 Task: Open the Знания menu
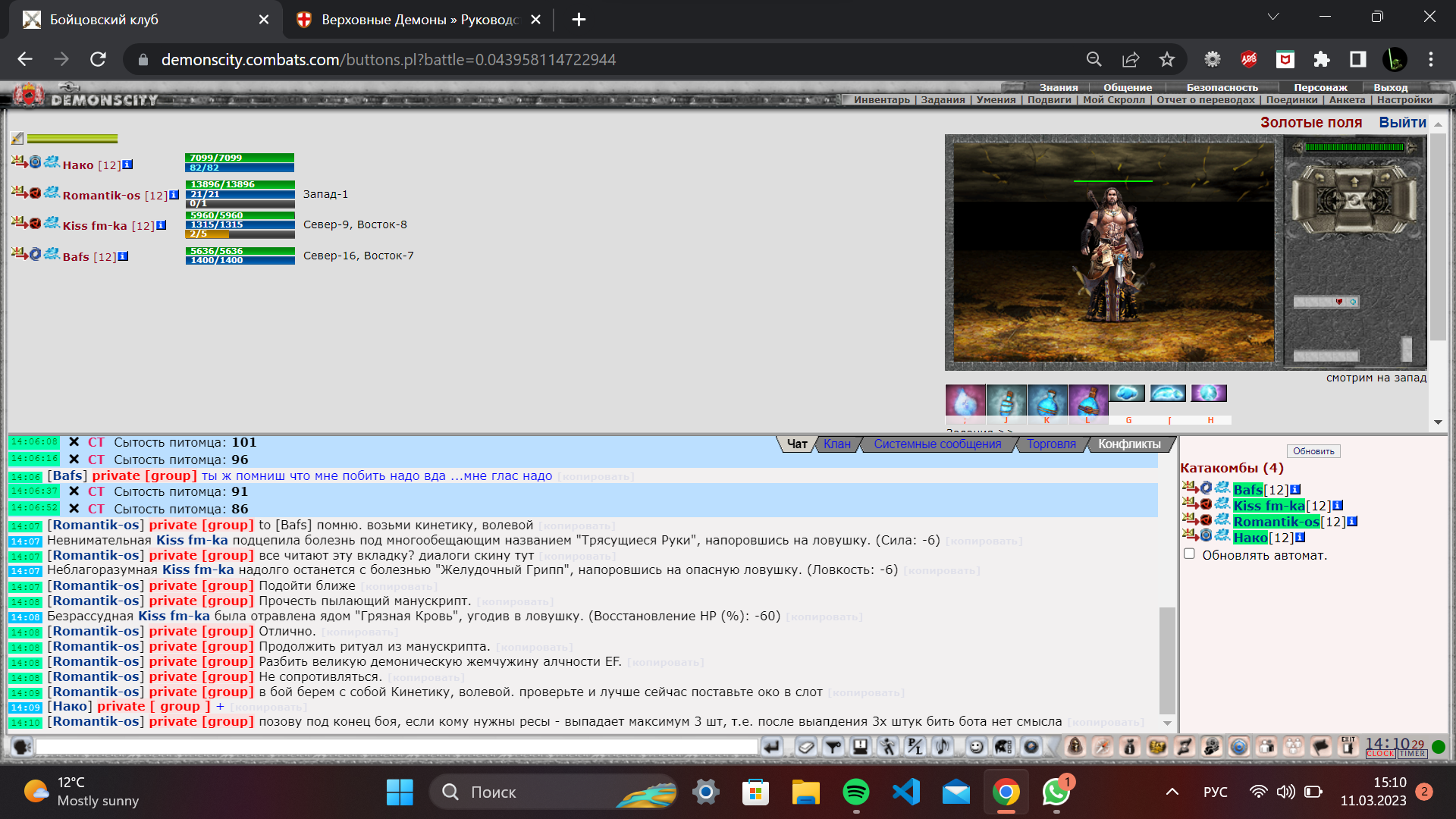pos(1058,87)
